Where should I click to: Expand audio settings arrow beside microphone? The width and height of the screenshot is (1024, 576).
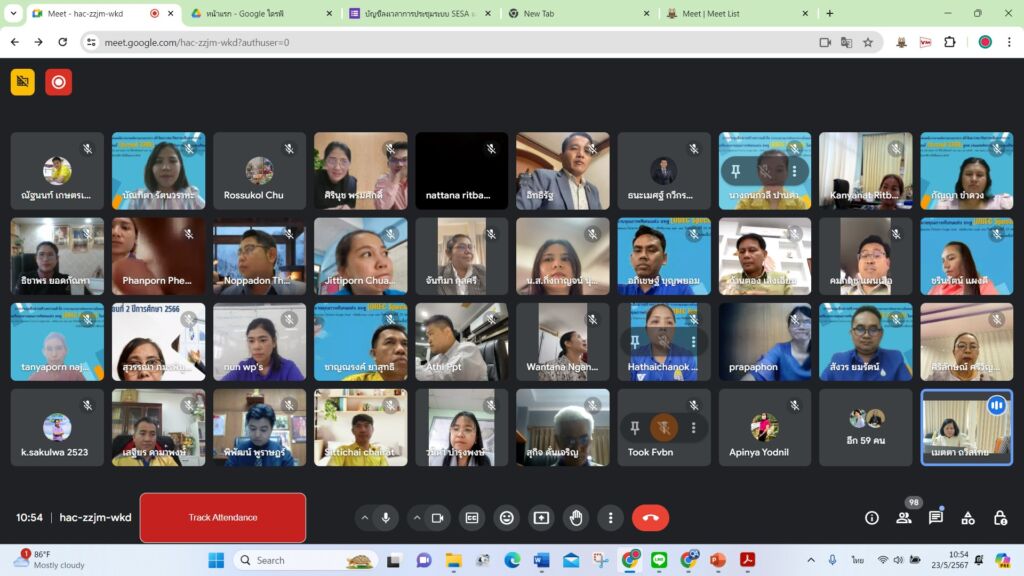(x=364, y=518)
